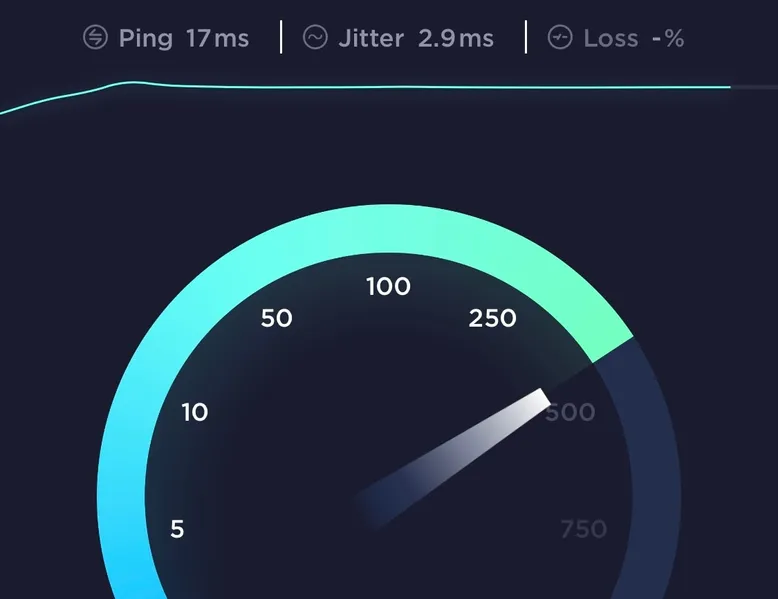Click the 250 mark on the gauge
Image resolution: width=778 pixels, height=599 pixels.
pyautogui.click(x=492, y=318)
